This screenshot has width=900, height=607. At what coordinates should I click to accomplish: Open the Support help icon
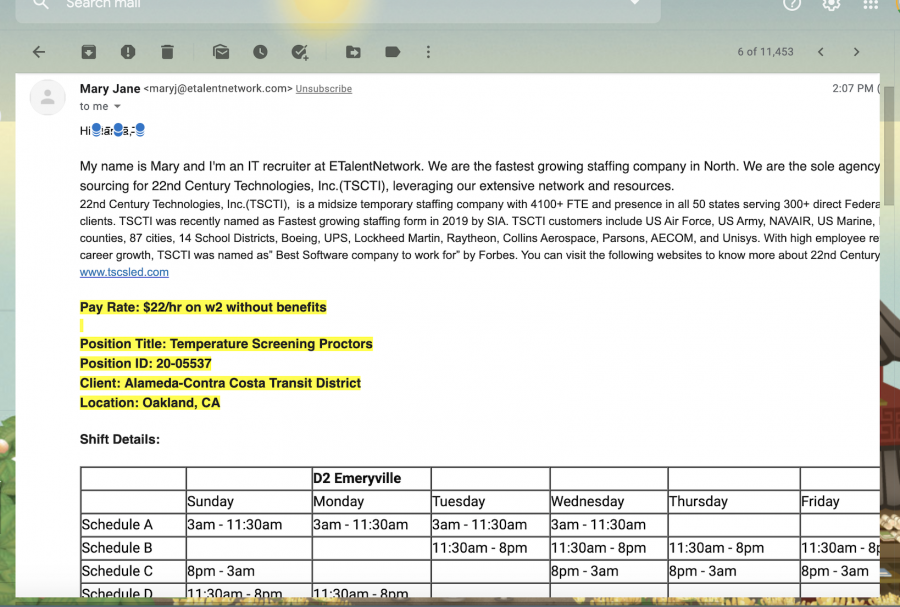[x=792, y=5]
